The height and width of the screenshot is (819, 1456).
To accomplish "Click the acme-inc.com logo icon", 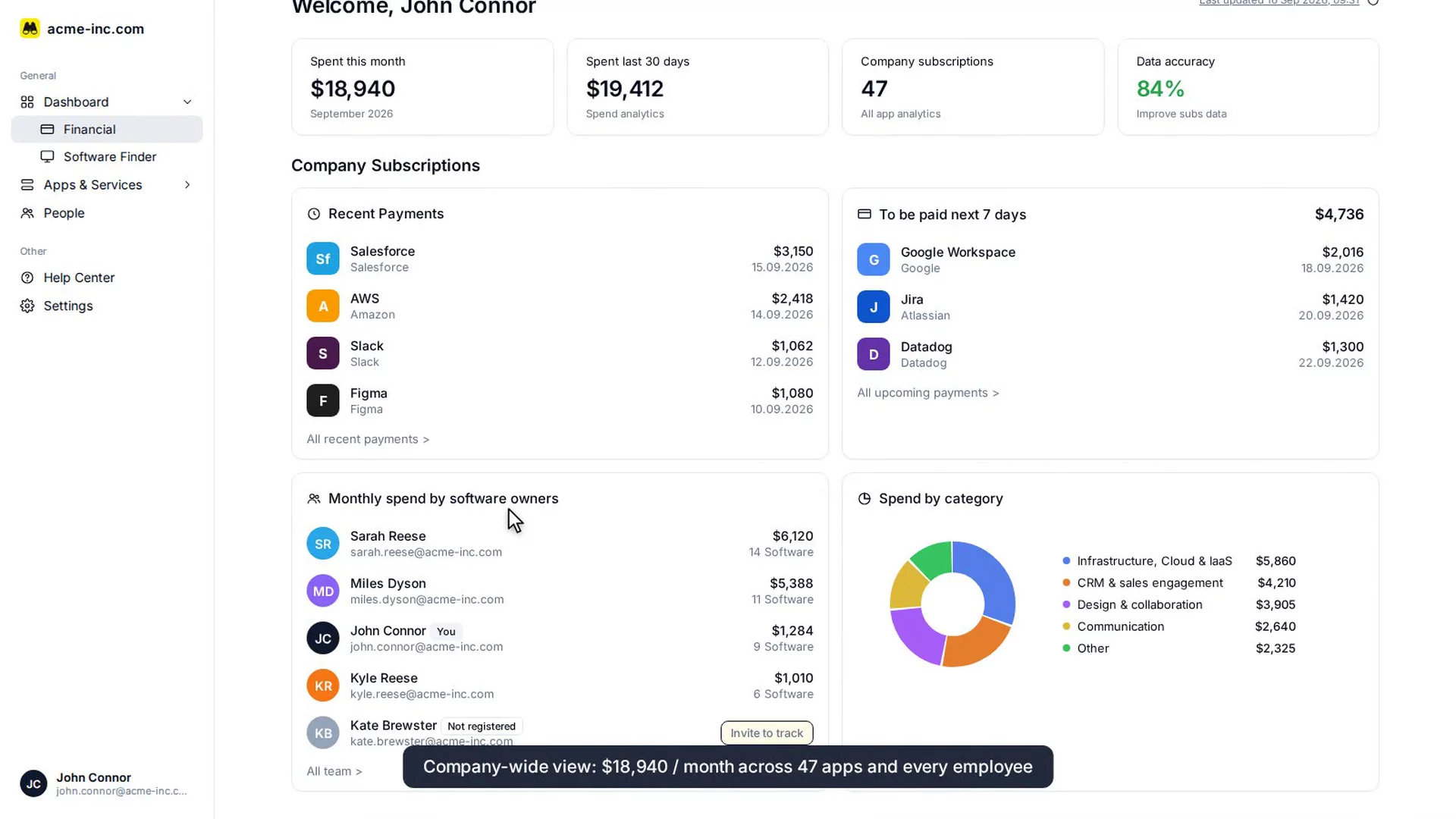I will [30, 29].
